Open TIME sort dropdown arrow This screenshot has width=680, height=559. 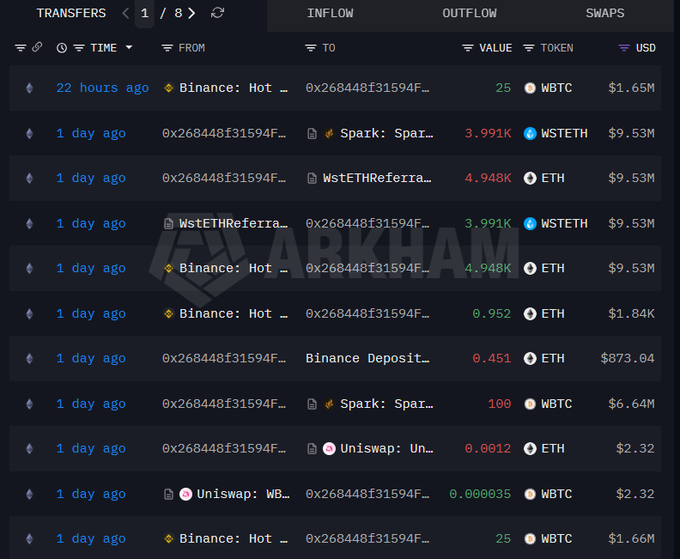click(x=129, y=47)
